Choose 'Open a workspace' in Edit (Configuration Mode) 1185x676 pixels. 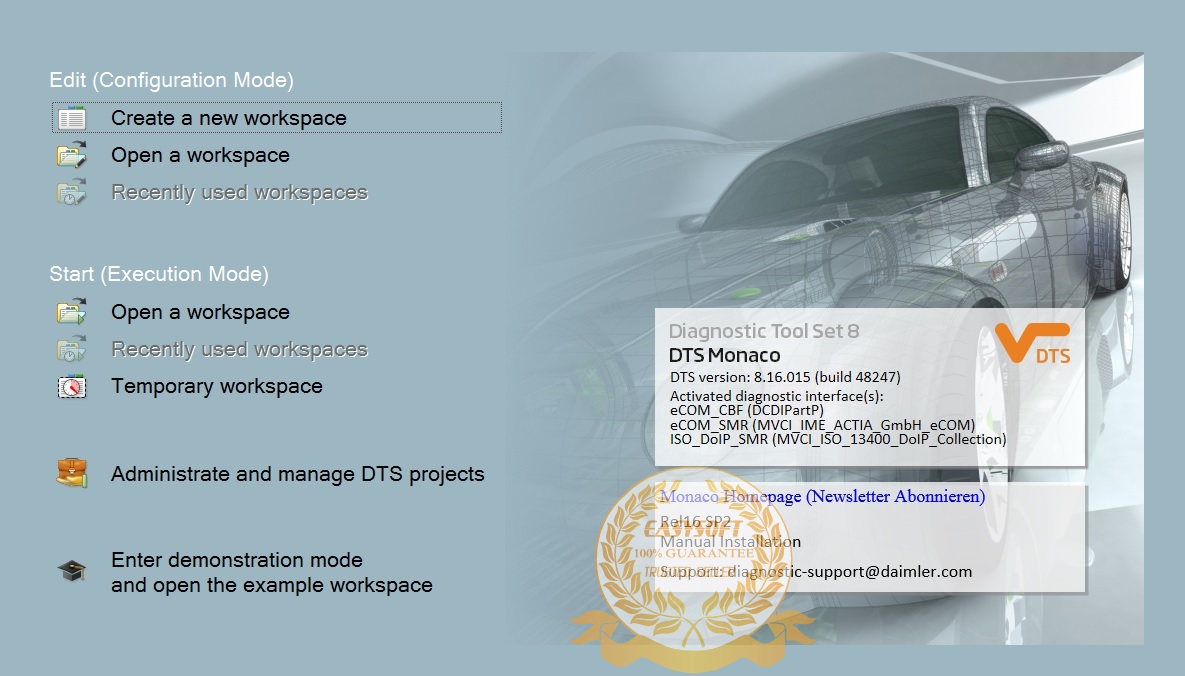point(200,155)
